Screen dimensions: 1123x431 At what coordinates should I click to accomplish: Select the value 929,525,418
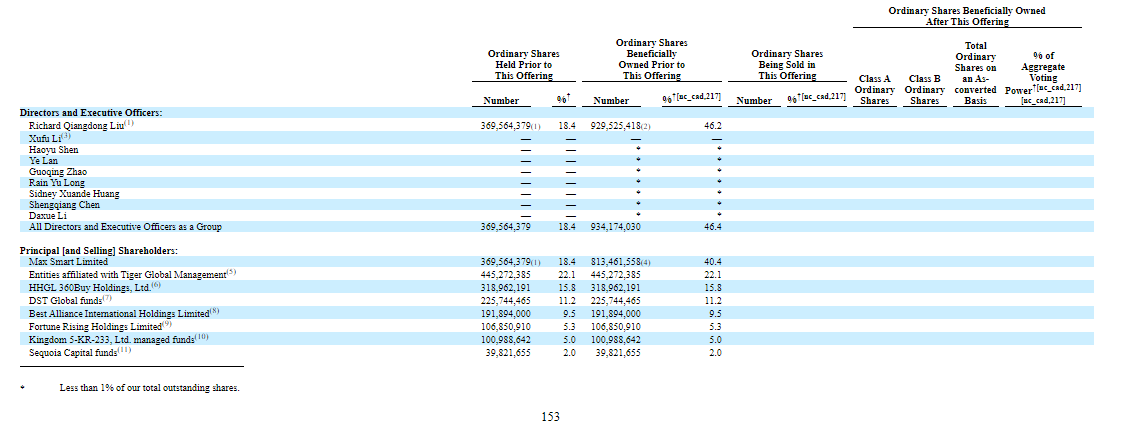click(x=615, y=126)
